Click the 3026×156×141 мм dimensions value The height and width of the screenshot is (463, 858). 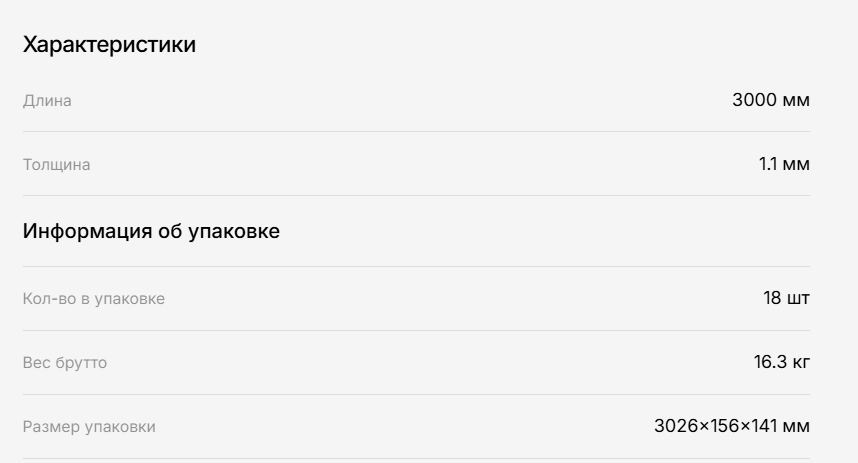tap(732, 426)
